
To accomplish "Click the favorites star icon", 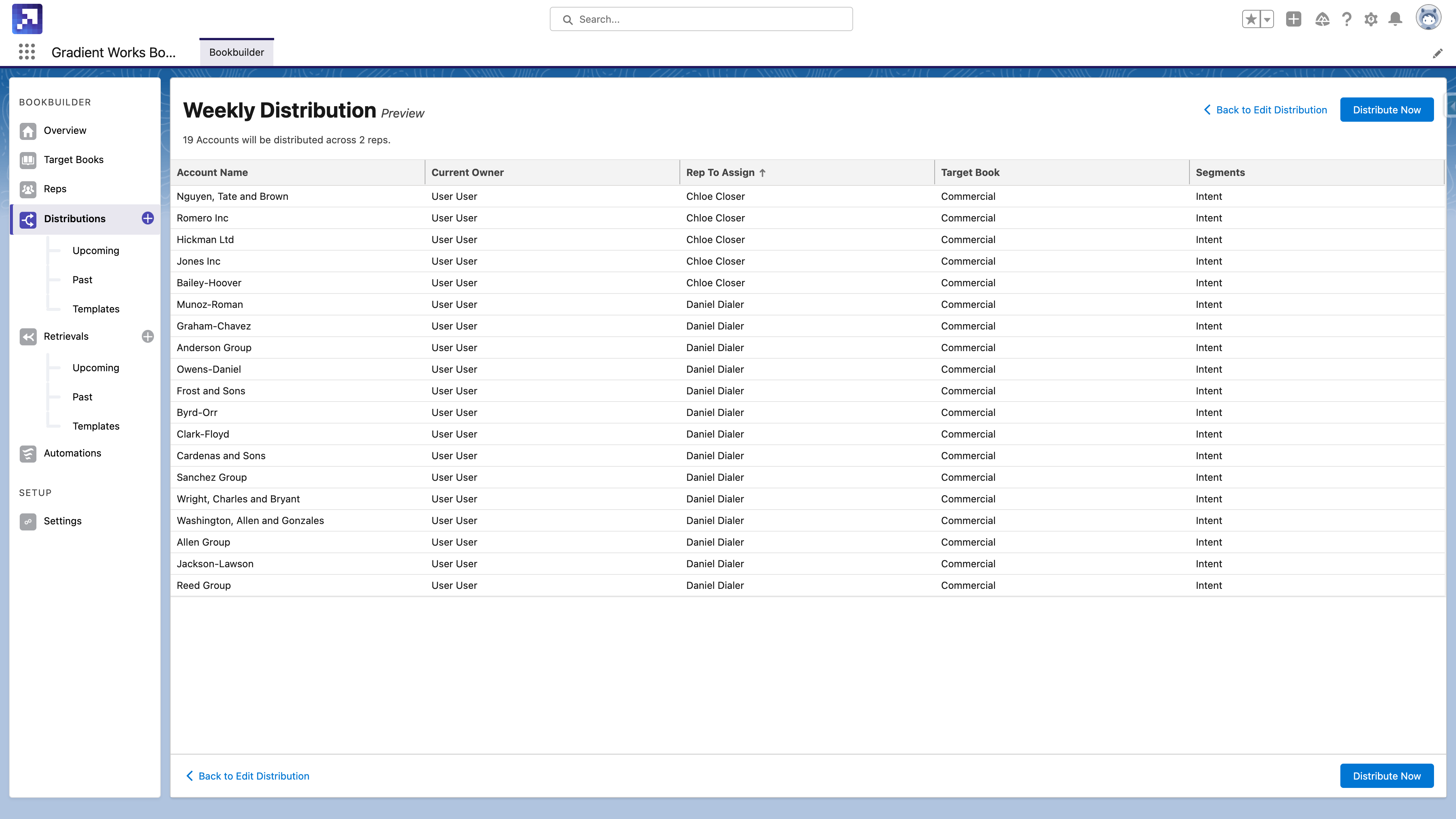I will 1251,19.
